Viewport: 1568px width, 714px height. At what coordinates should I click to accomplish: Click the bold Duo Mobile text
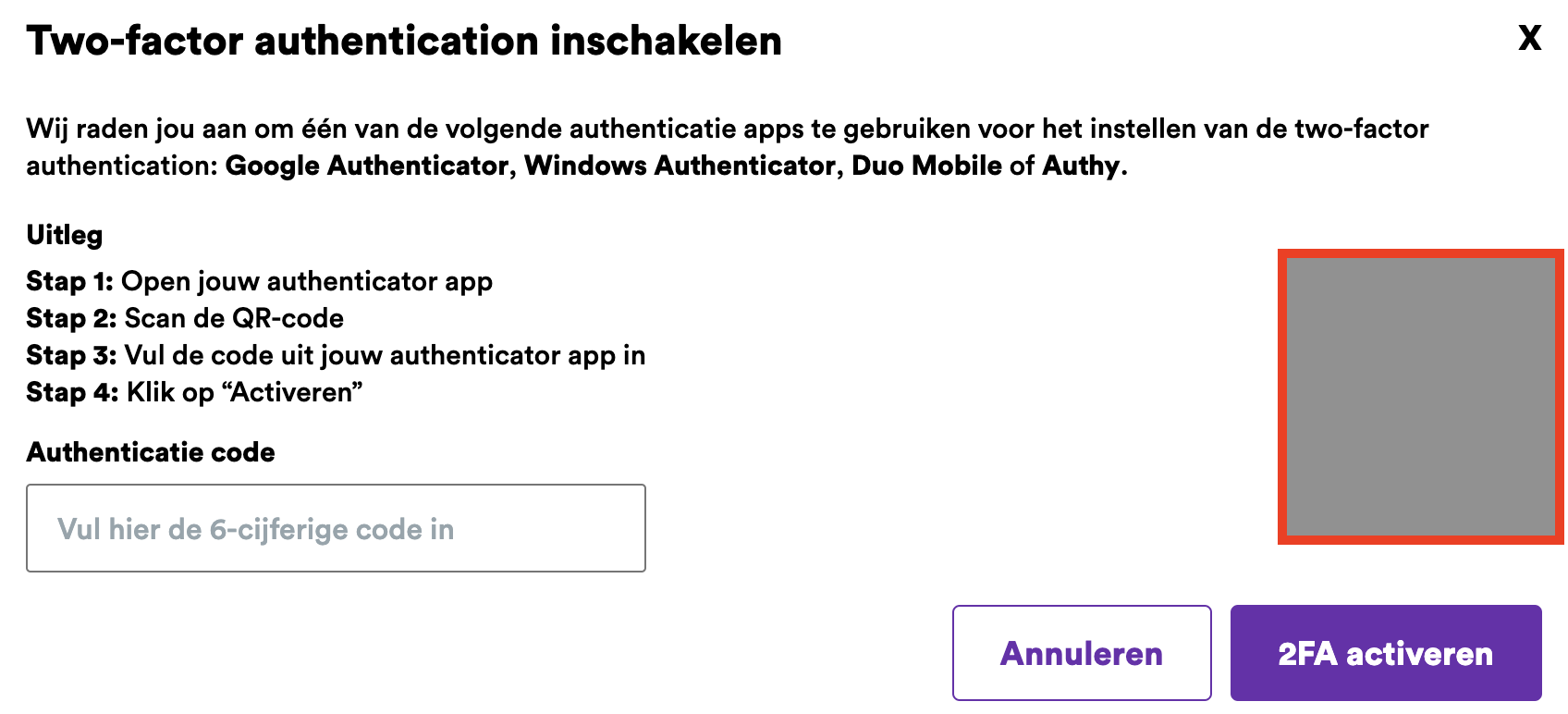925,166
